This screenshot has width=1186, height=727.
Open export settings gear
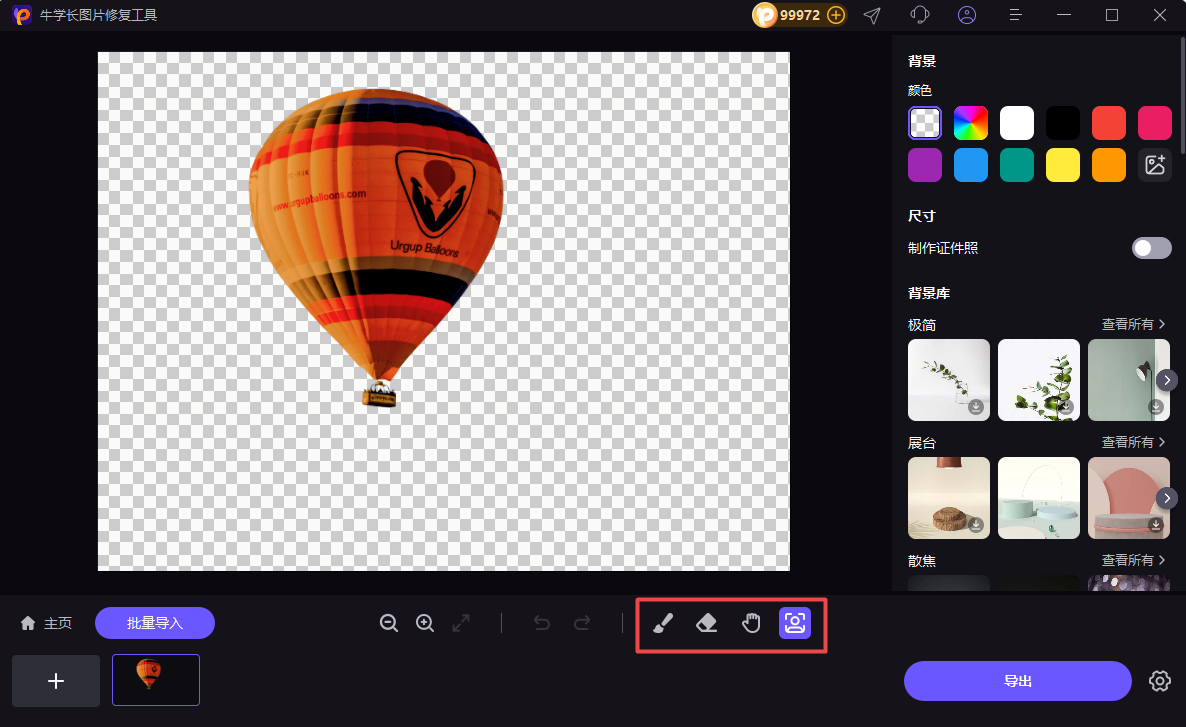point(1160,681)
